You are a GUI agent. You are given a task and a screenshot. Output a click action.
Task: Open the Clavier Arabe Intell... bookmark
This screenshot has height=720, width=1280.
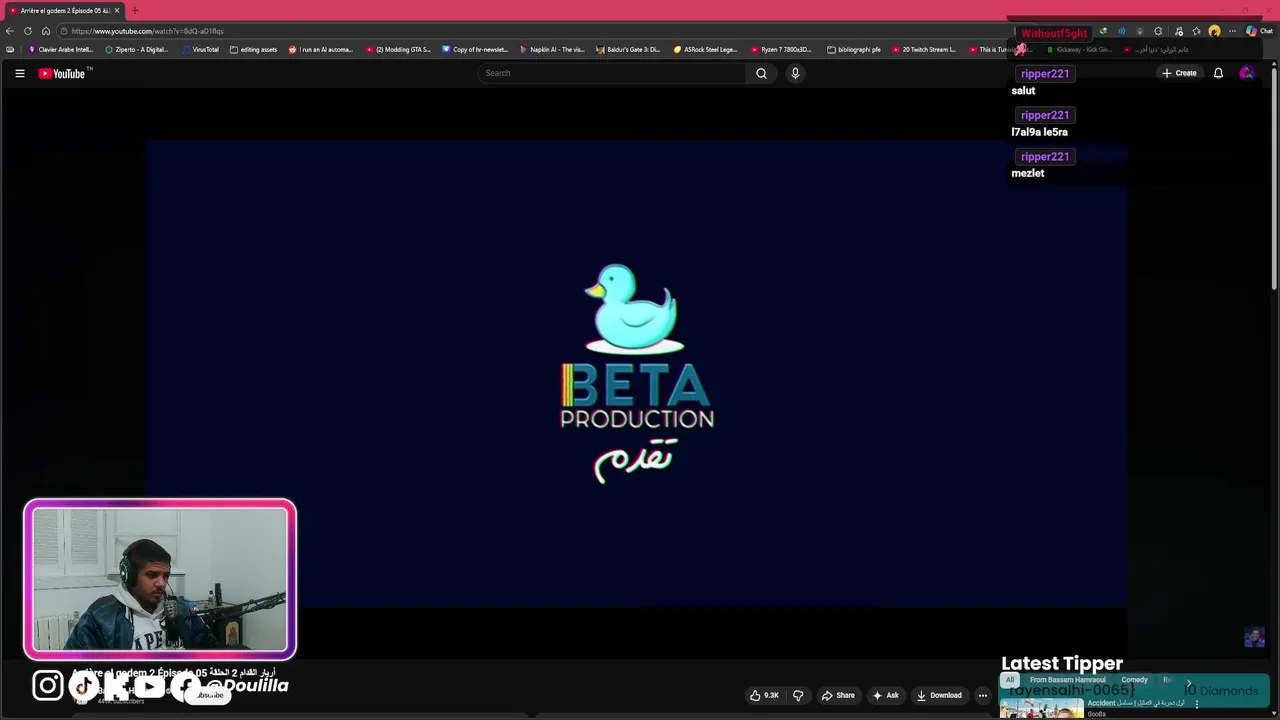click(61, 49)
